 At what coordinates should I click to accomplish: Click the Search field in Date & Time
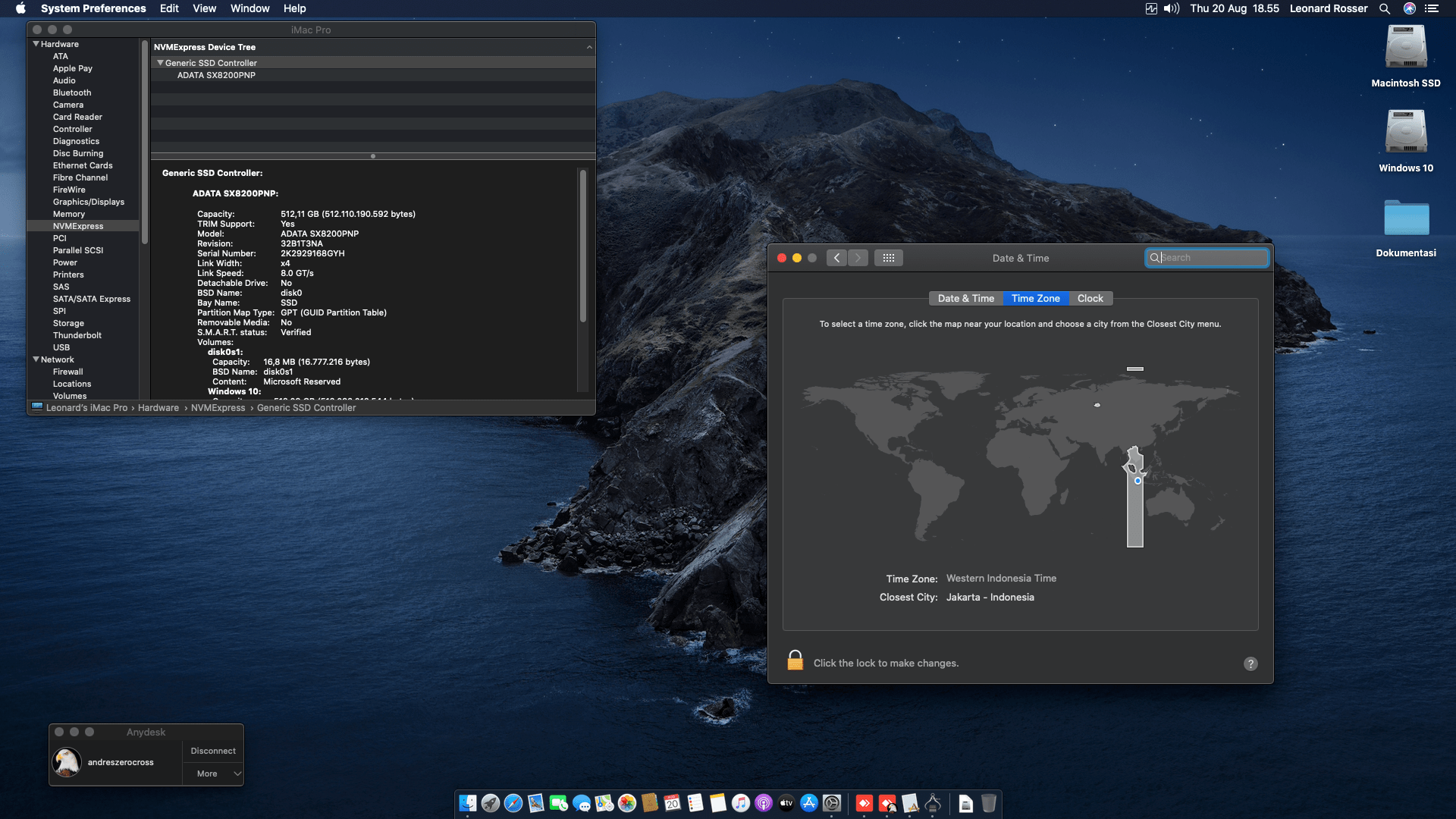coord(1212,258)
